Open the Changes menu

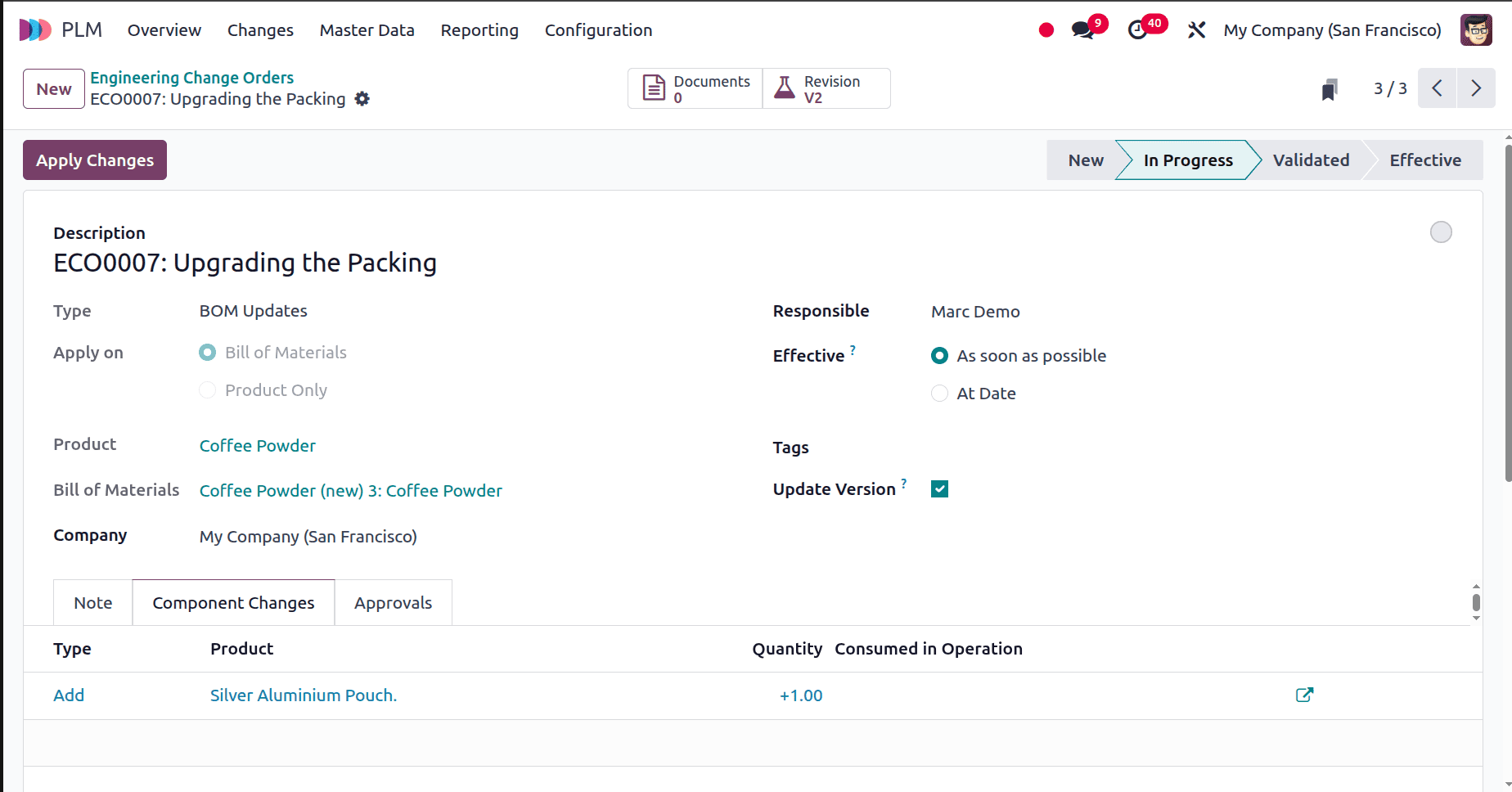pyautogui.click(x=260, y=30)
